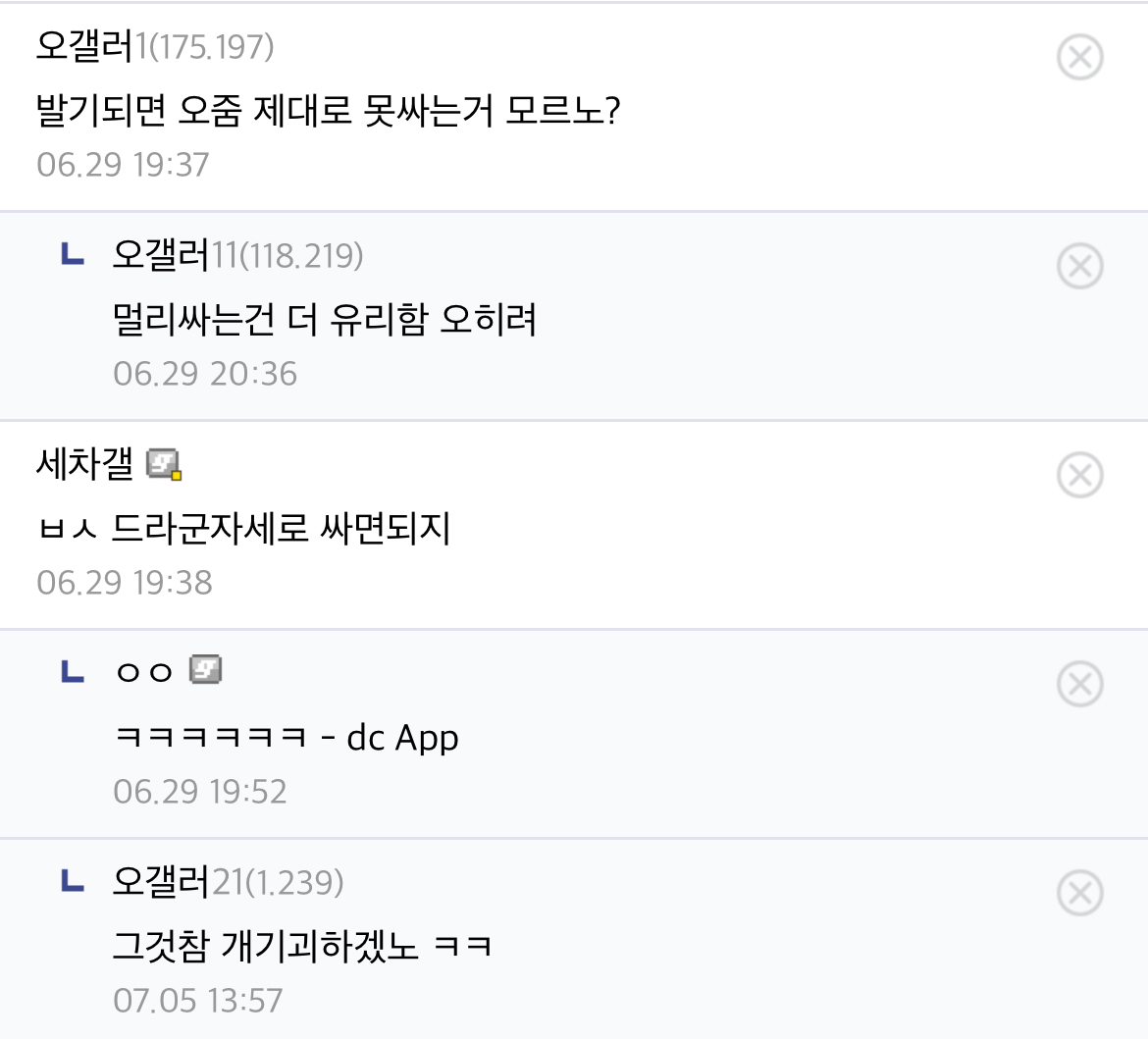The image size is (1148, 1039).
Task: Select comment text 발기되면 오줌 제대로 못싸는거 모르노?
Action: click(x=328, y=111)
